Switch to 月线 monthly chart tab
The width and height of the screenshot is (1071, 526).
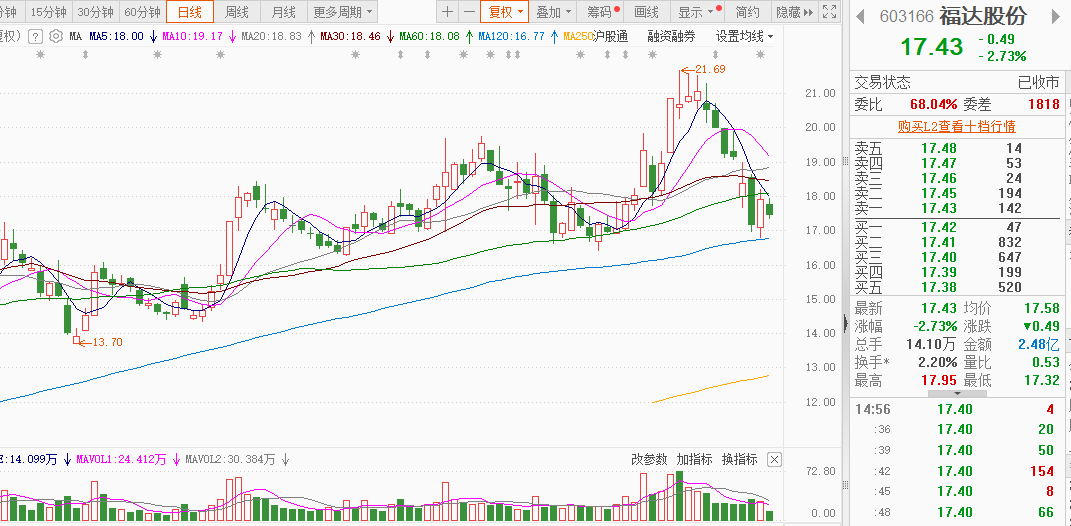tap(283, 12)
